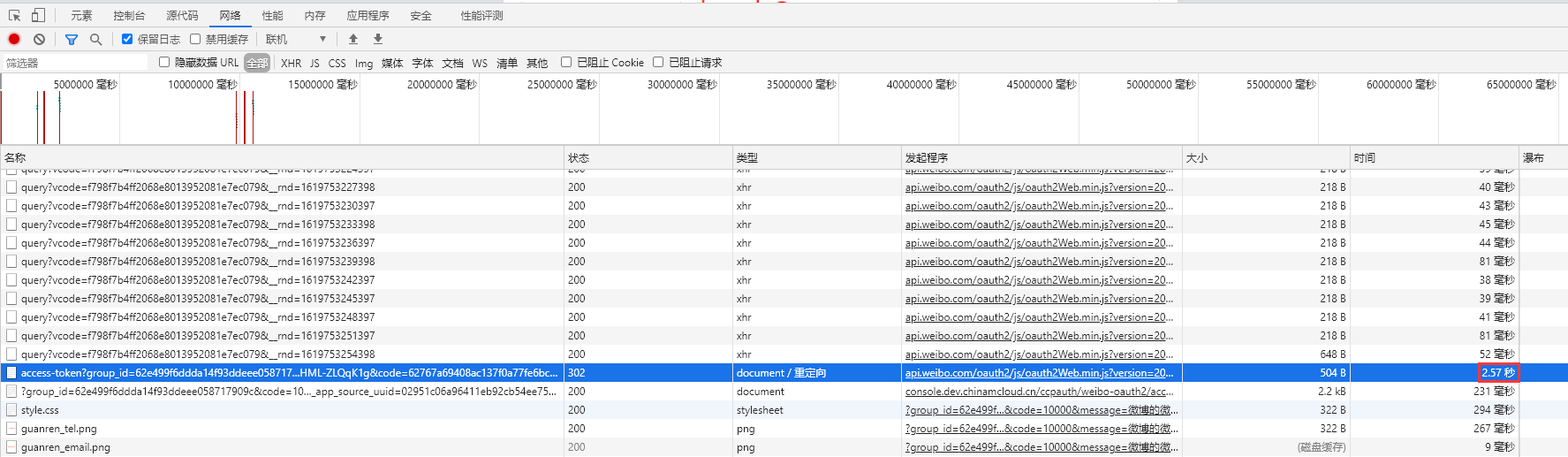Screen dimensions: 1568x457
Task: Uncheck the 保留日志 checkbox
Action: tap(127, 39)
